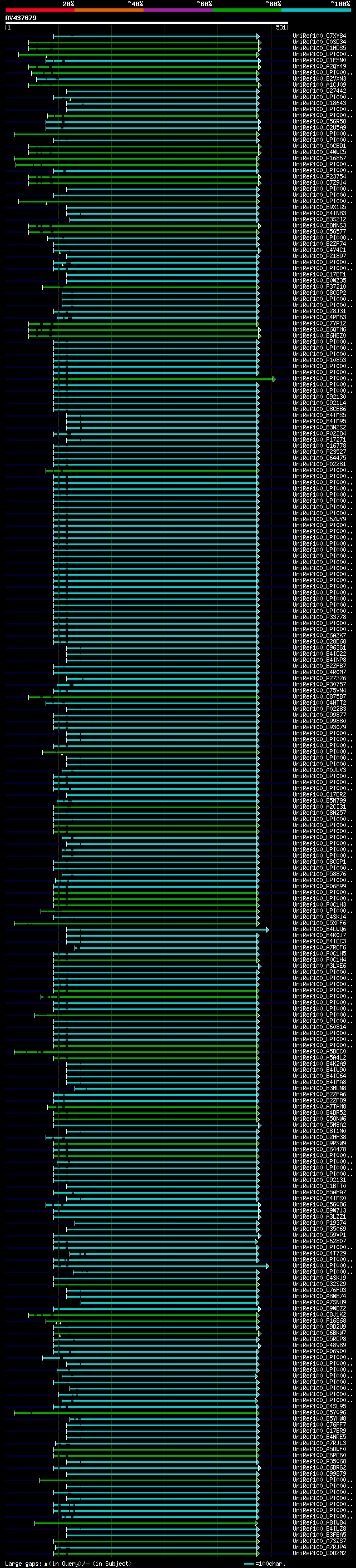The width and height of the screenshot is (356, 1568).
Task: Click label UniRef100_B2ZF74
Action: tap(319, 244)
